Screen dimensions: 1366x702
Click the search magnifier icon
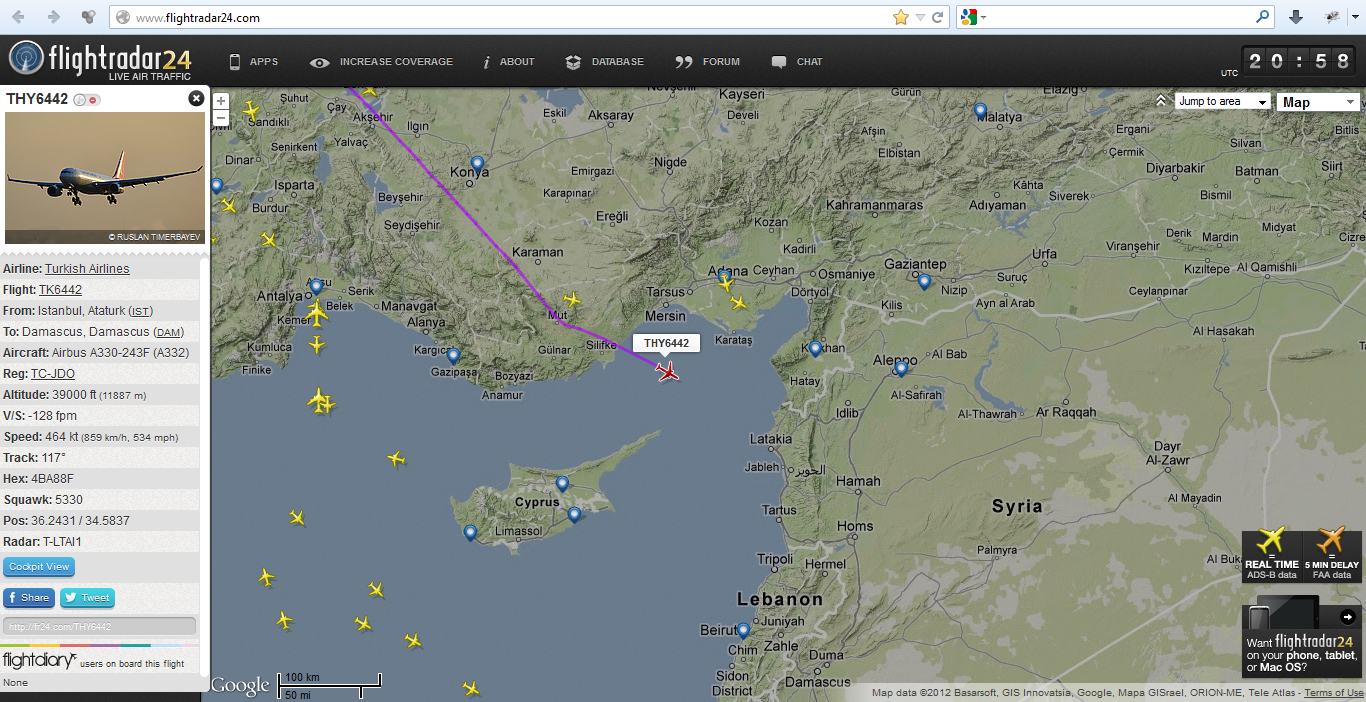tap(1263, 17)
